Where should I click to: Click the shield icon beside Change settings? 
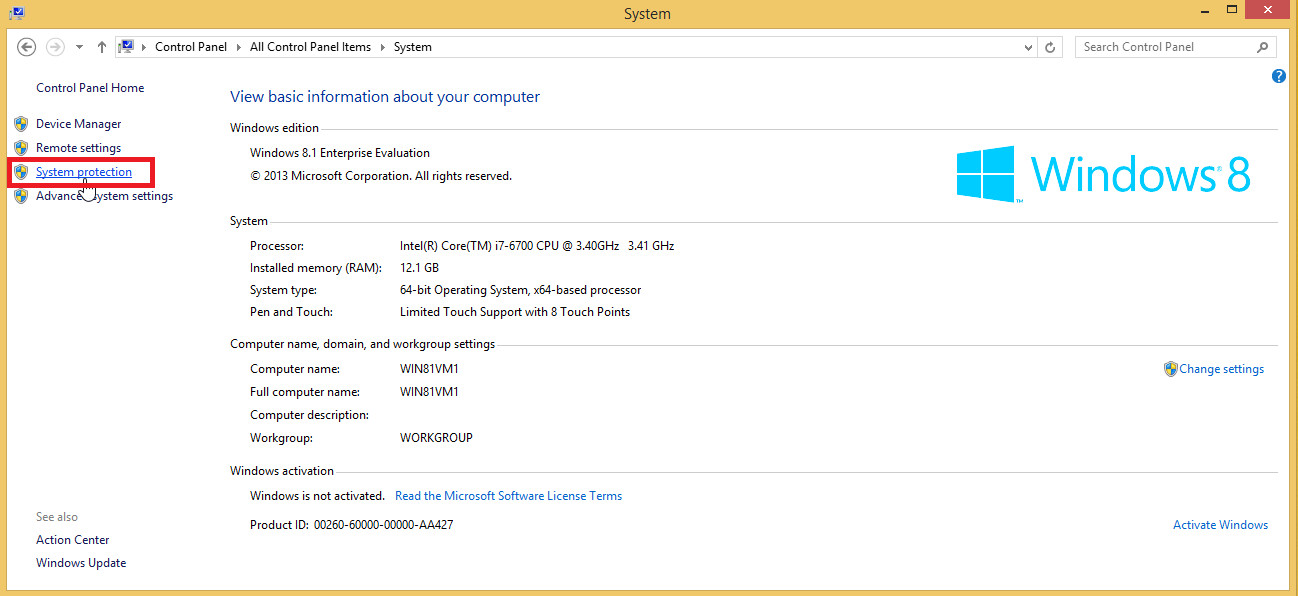point(1171,369)
